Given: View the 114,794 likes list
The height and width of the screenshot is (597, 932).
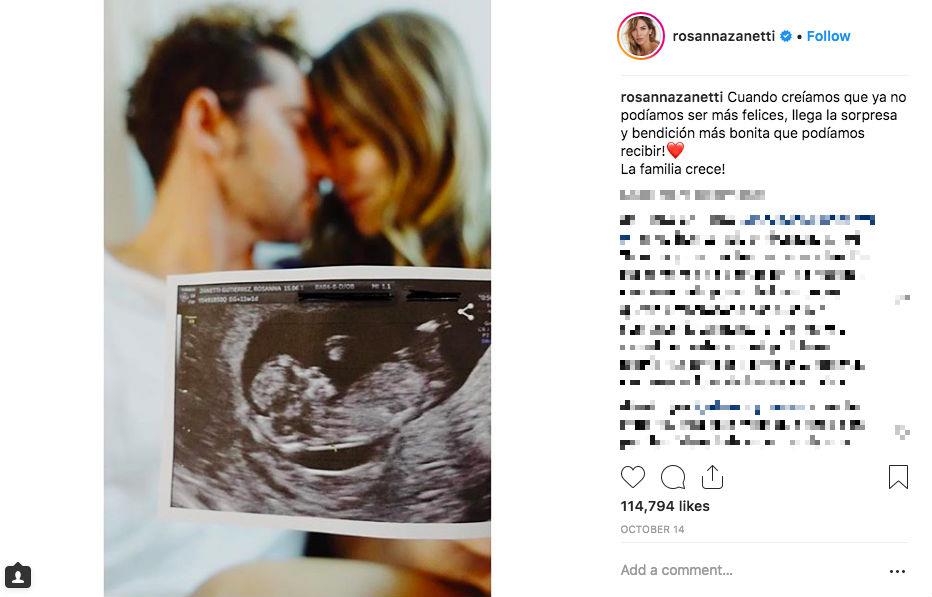Looking at the screenshot, I should (665, 506).
